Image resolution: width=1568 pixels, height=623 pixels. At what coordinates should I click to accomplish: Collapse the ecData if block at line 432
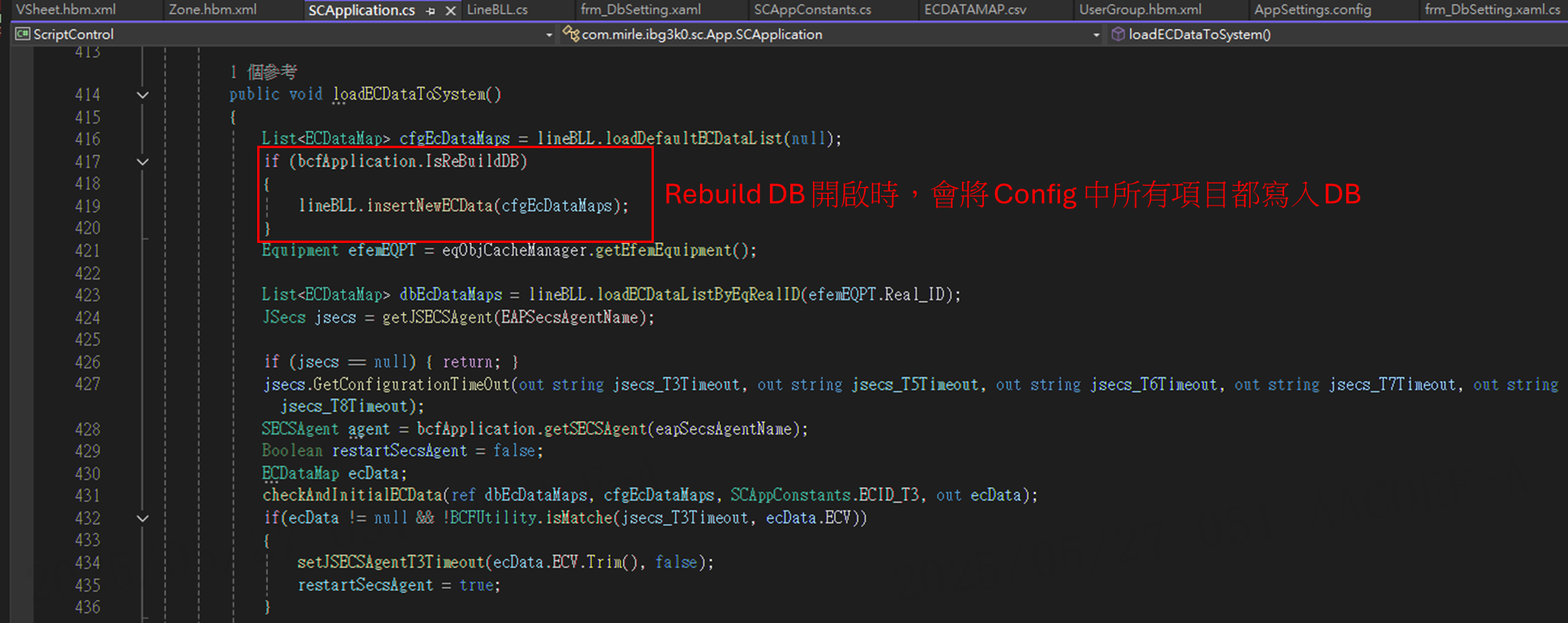143,518
